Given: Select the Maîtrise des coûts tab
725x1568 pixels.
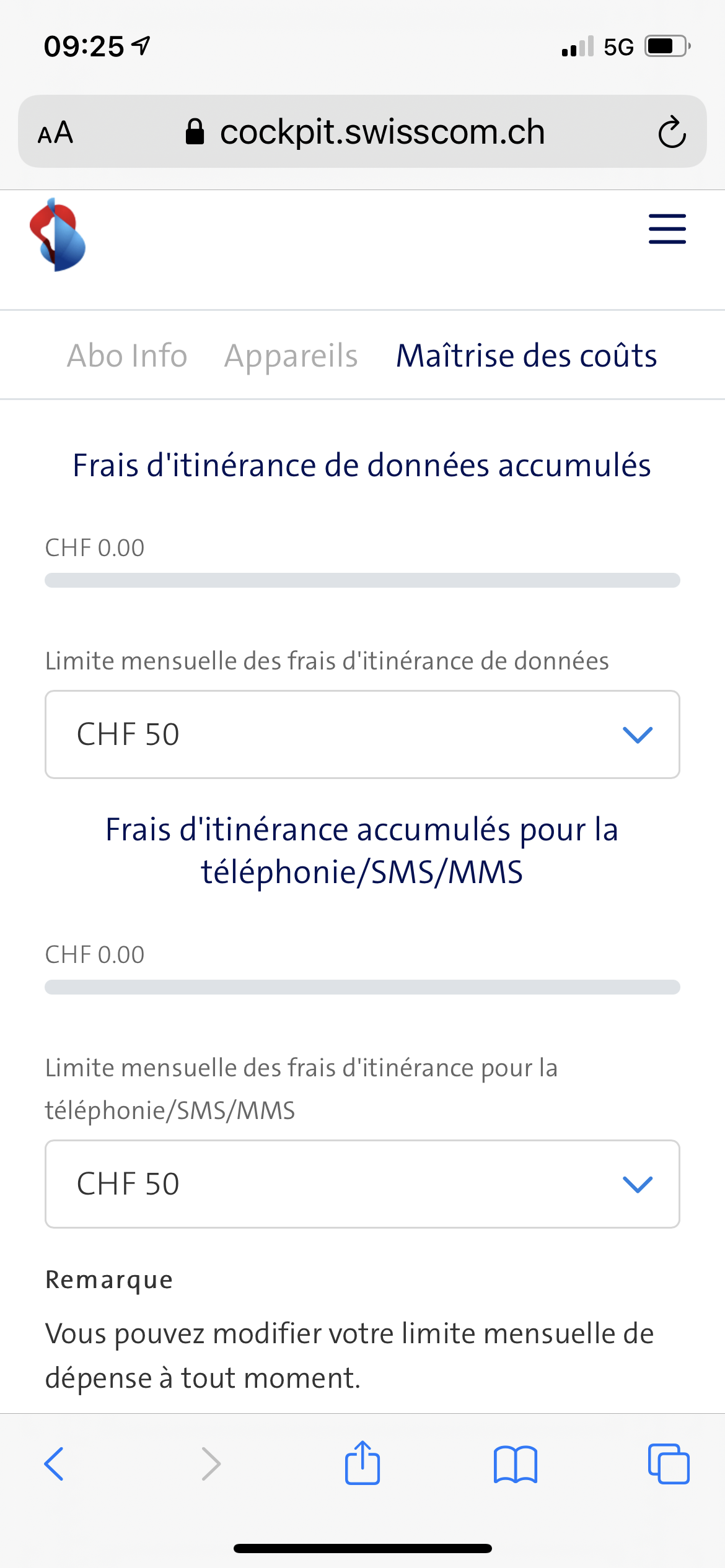Looking at the screenshot, I should pyautogui.click(x=526, y=355).
